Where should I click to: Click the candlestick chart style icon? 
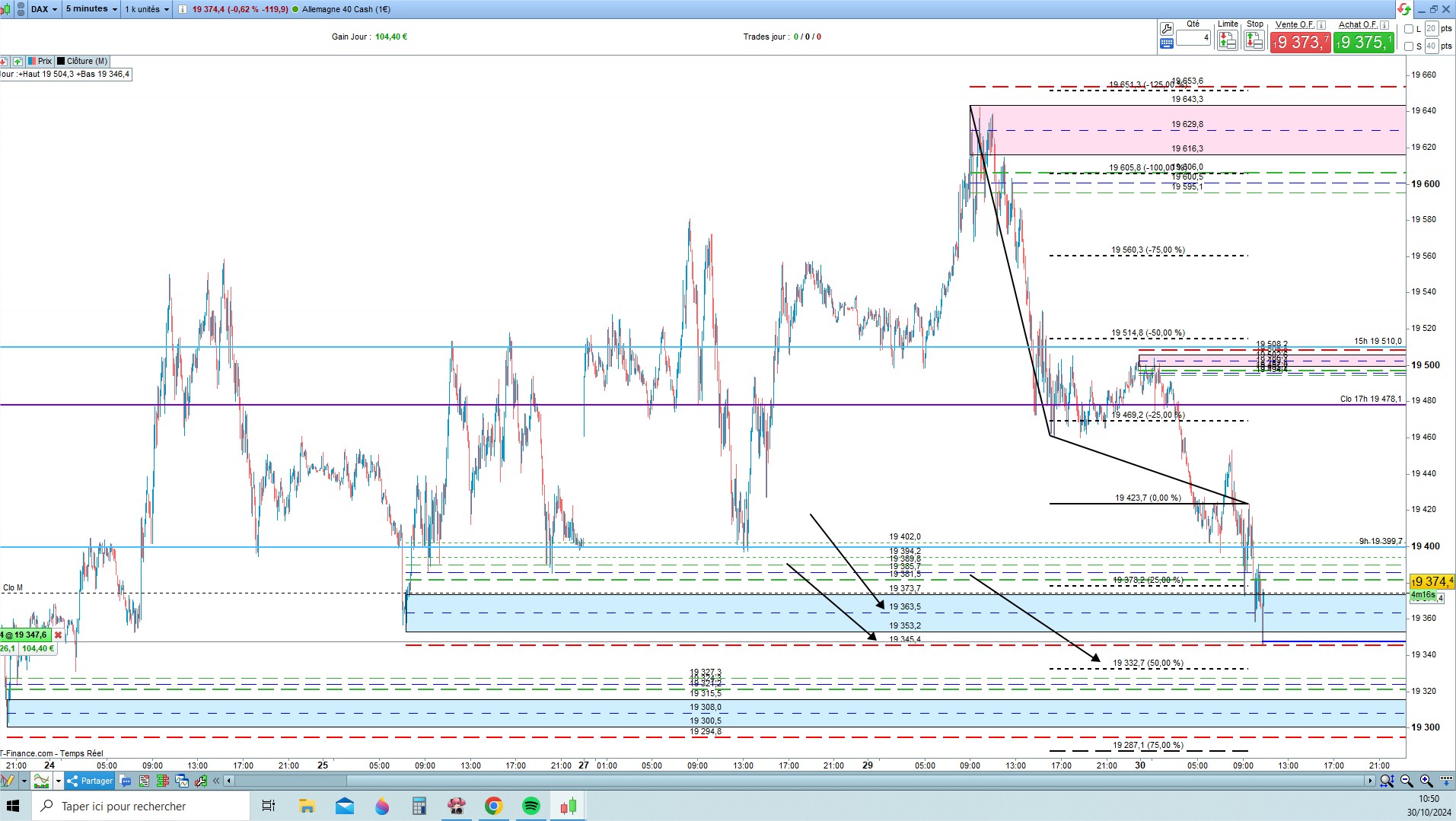click(5, 9)
